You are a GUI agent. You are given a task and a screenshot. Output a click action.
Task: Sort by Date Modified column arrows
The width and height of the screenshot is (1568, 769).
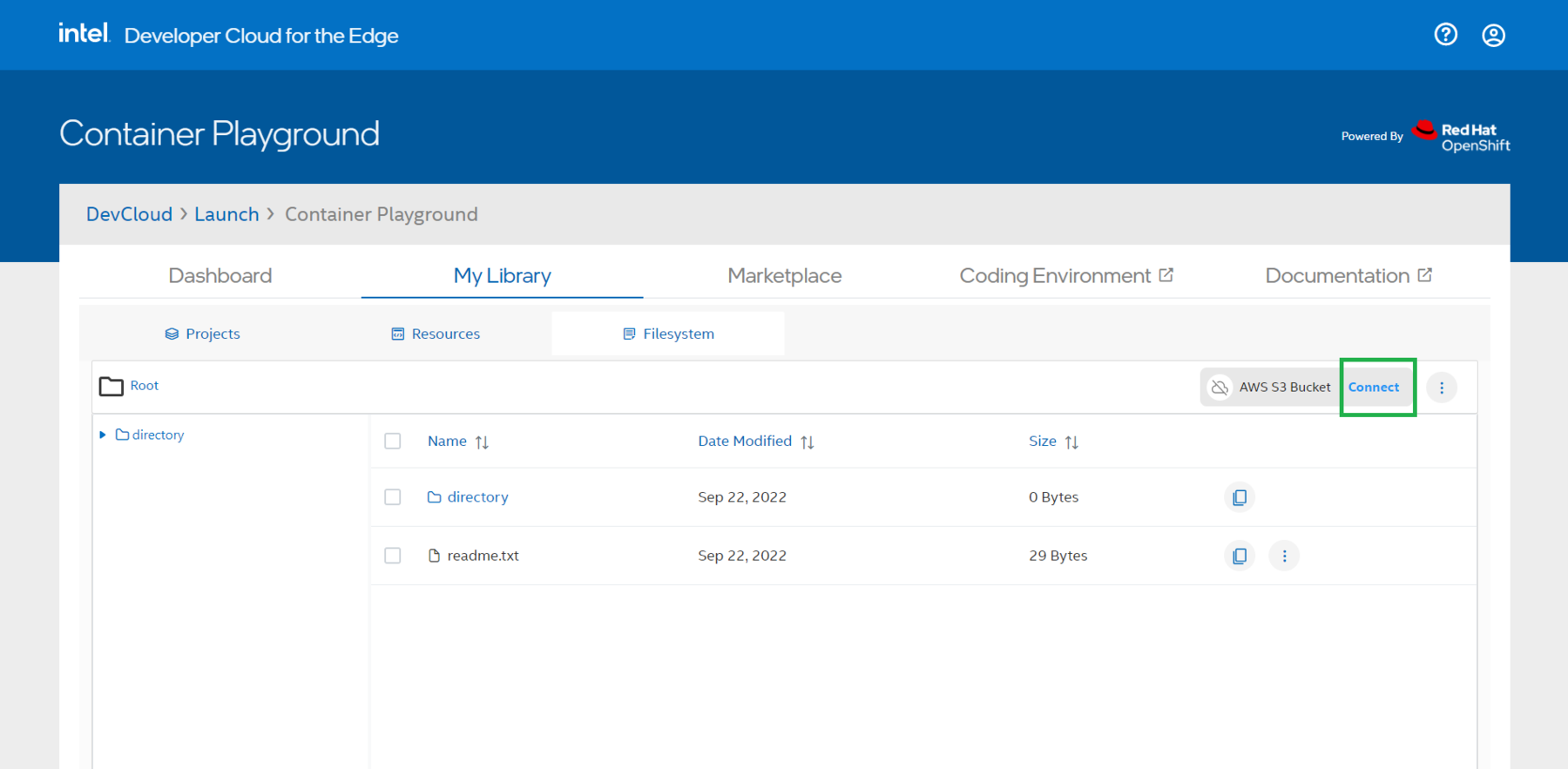(x=808, y=442)
